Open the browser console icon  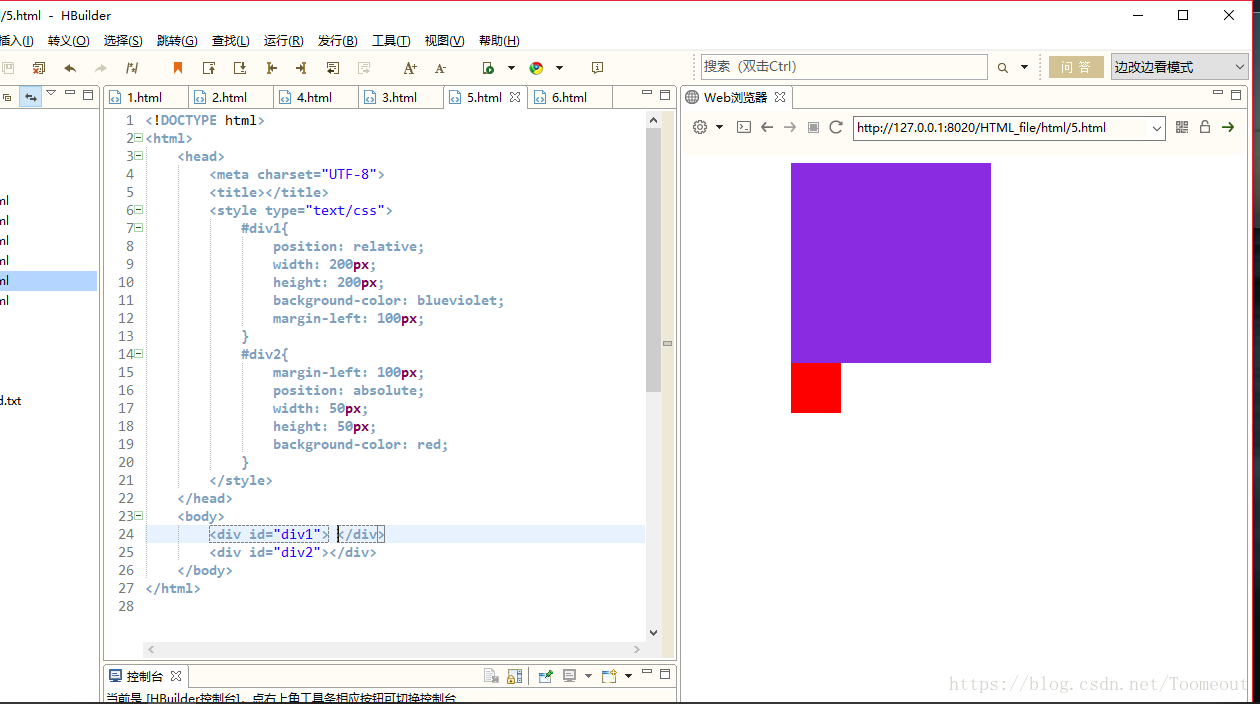[744, 127]
